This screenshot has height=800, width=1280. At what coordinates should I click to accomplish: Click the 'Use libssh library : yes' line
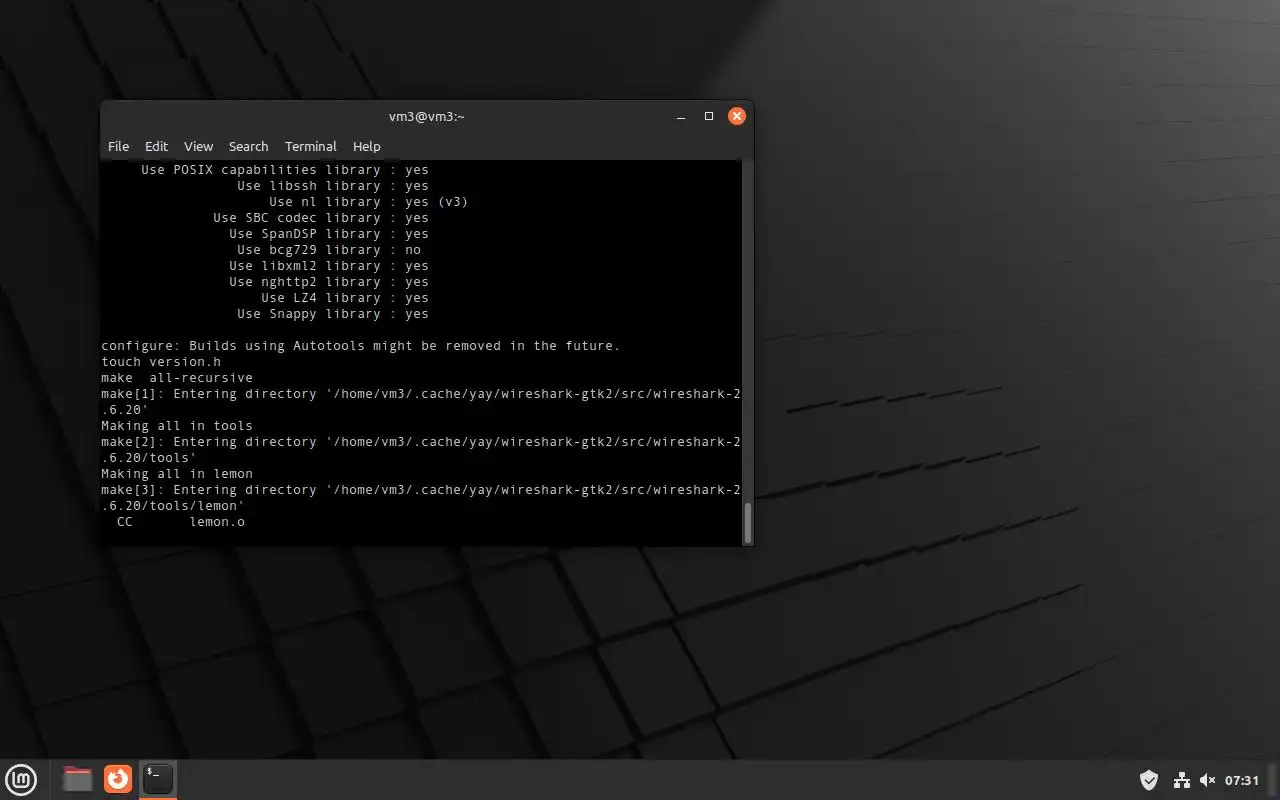pos(333,186)
